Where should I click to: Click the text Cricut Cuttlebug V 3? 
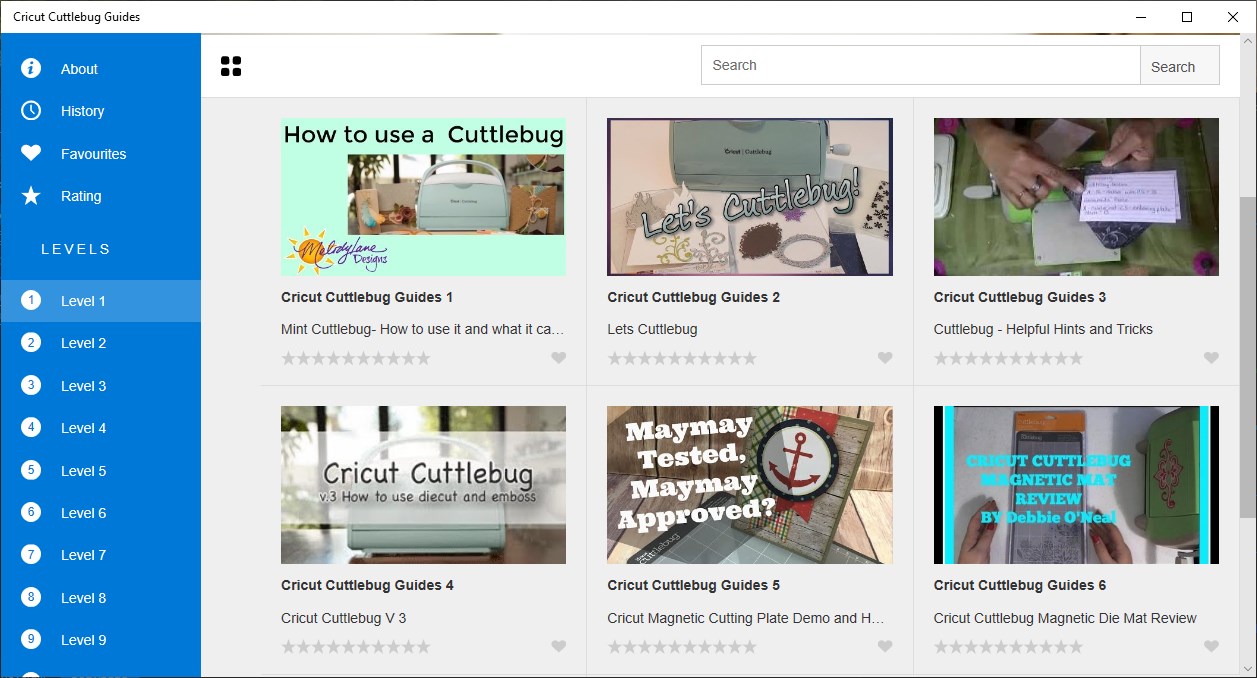pyautogui.click(x=344, y=618)
